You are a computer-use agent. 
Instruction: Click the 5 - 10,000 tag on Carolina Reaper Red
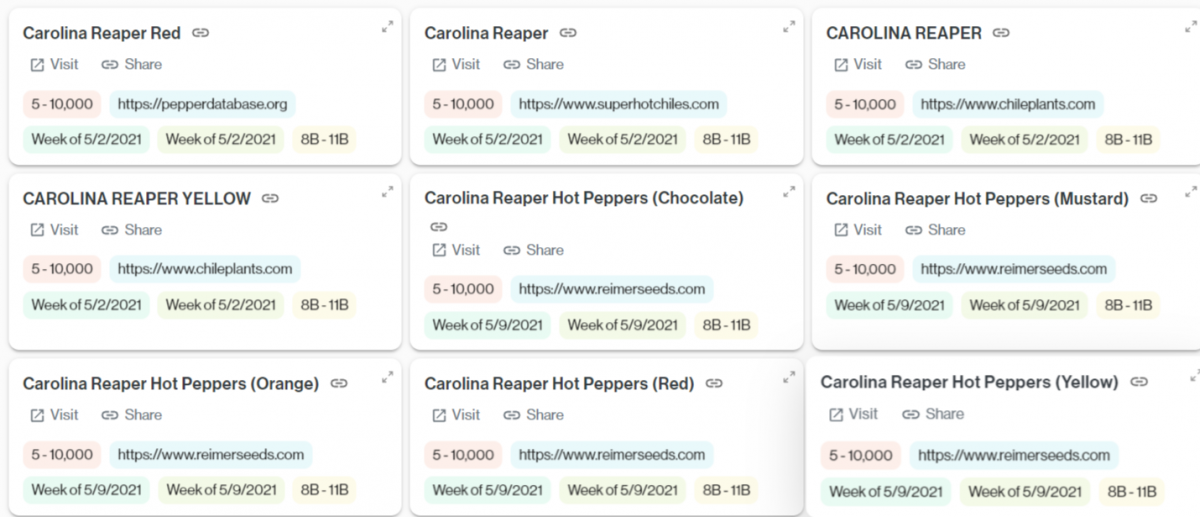(x=62, y=104)
